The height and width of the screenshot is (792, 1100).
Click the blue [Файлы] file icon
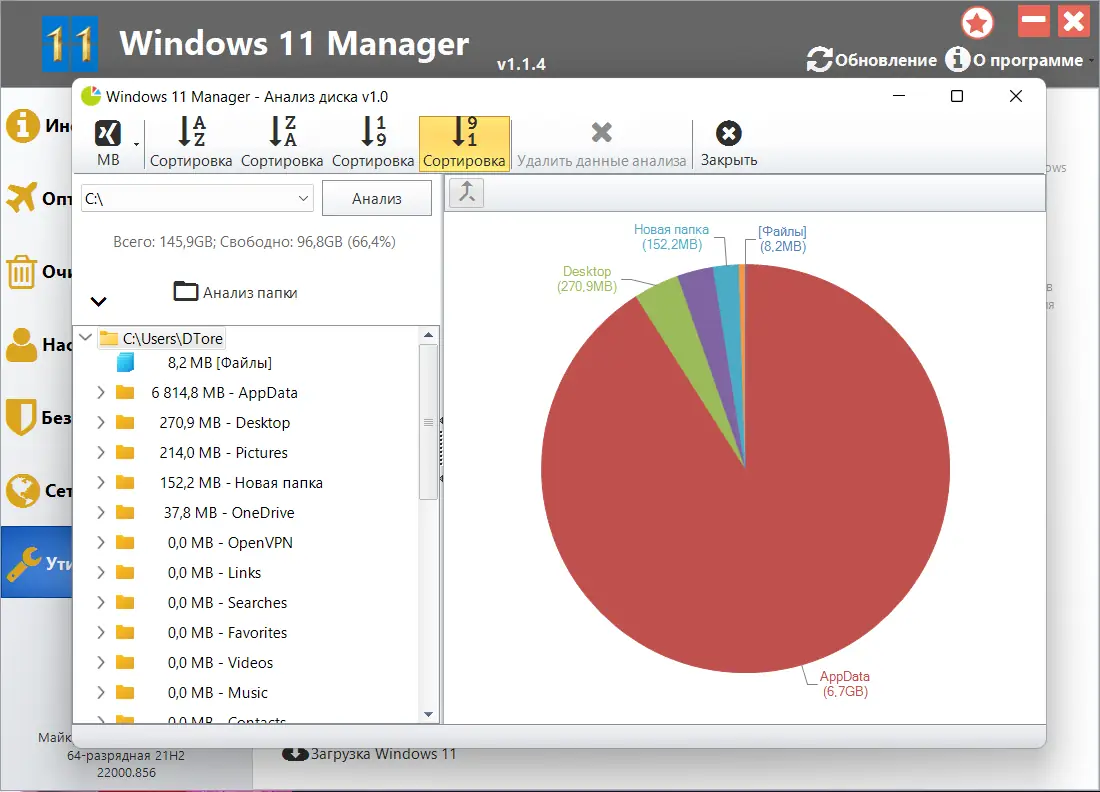tap(126, 363)
